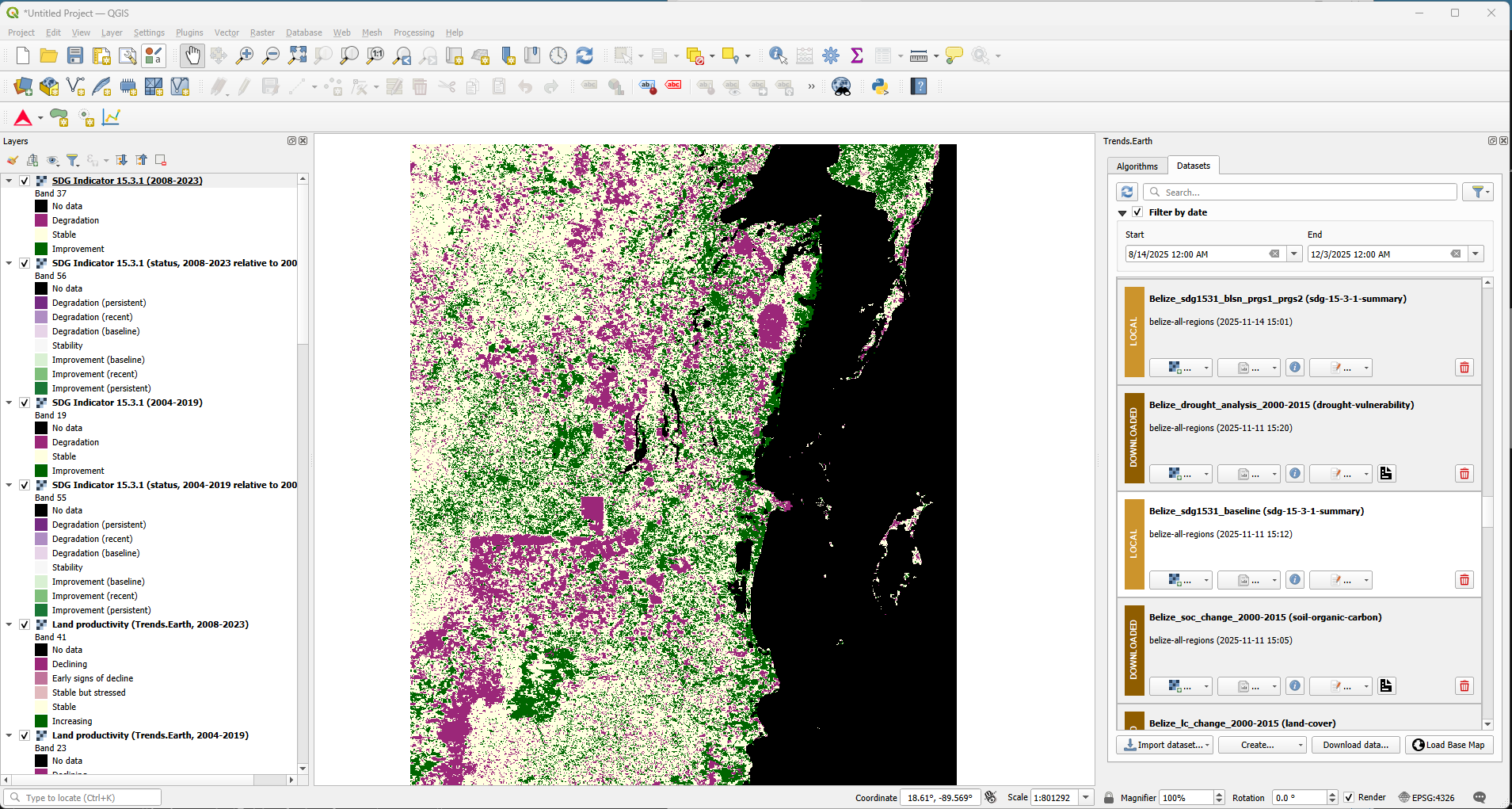Zoom to full extent

pos(297,55)
